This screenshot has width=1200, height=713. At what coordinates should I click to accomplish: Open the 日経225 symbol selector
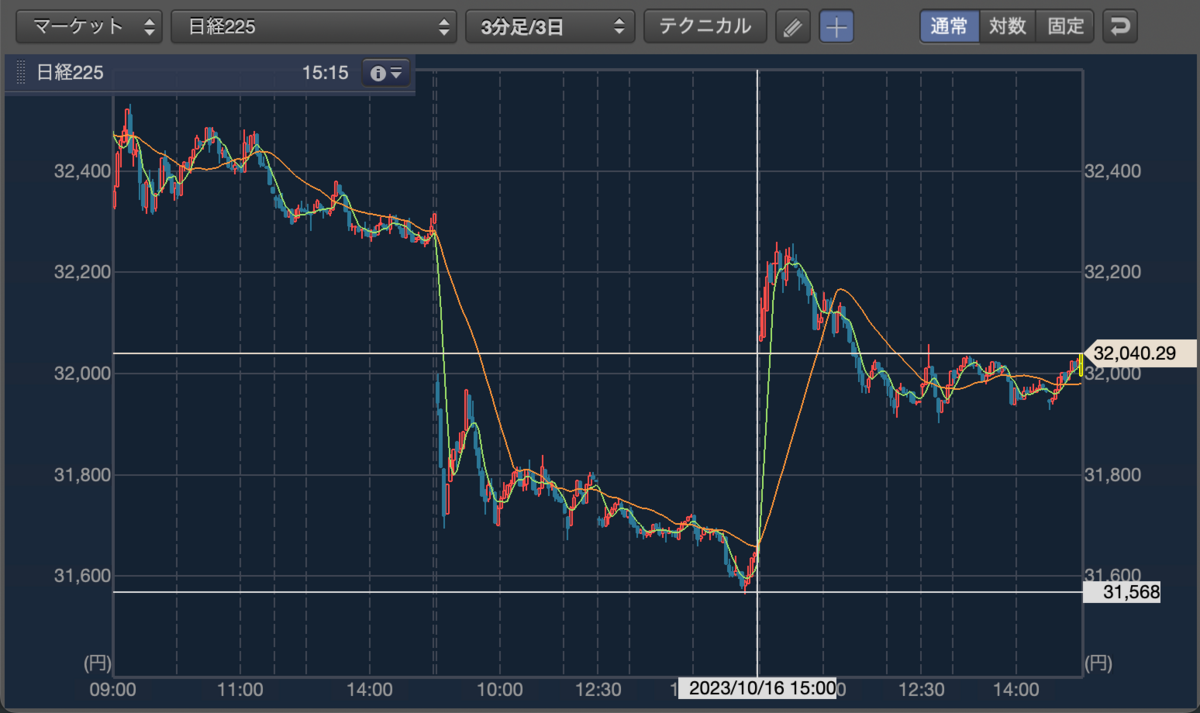tap(314, 27)
